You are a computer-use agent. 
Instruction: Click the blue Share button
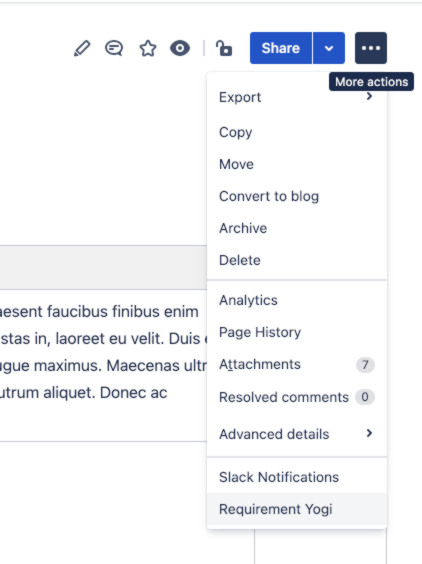[x=281, y=48]
